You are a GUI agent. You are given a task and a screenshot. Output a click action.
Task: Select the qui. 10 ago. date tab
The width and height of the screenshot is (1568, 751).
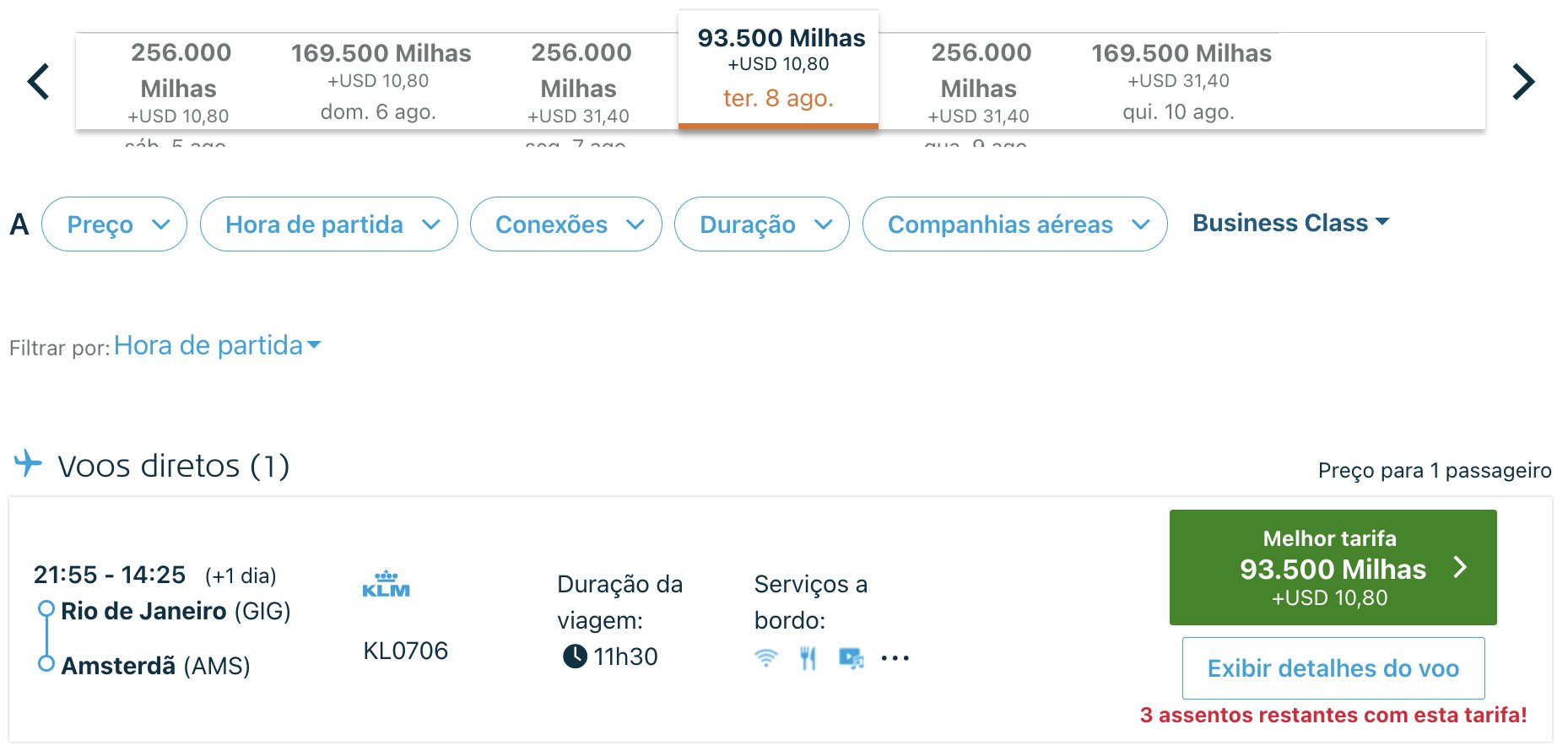coord(1180,82)
